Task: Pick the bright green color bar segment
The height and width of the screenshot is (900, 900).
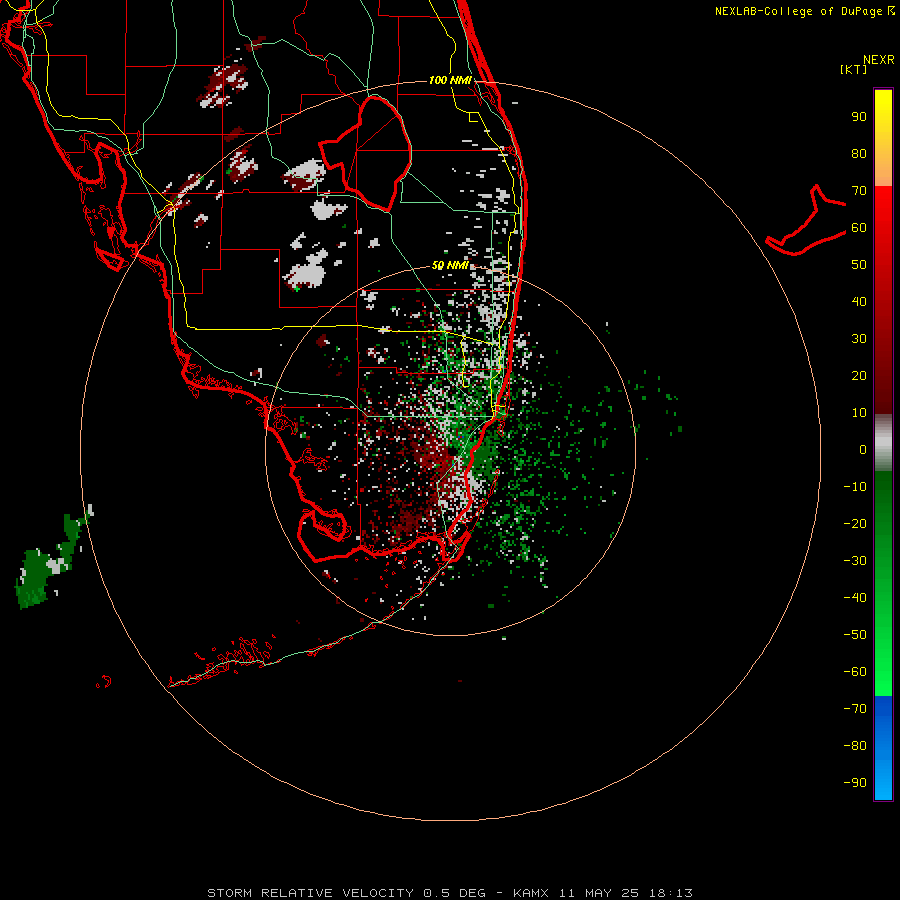Action: (883, 584)
